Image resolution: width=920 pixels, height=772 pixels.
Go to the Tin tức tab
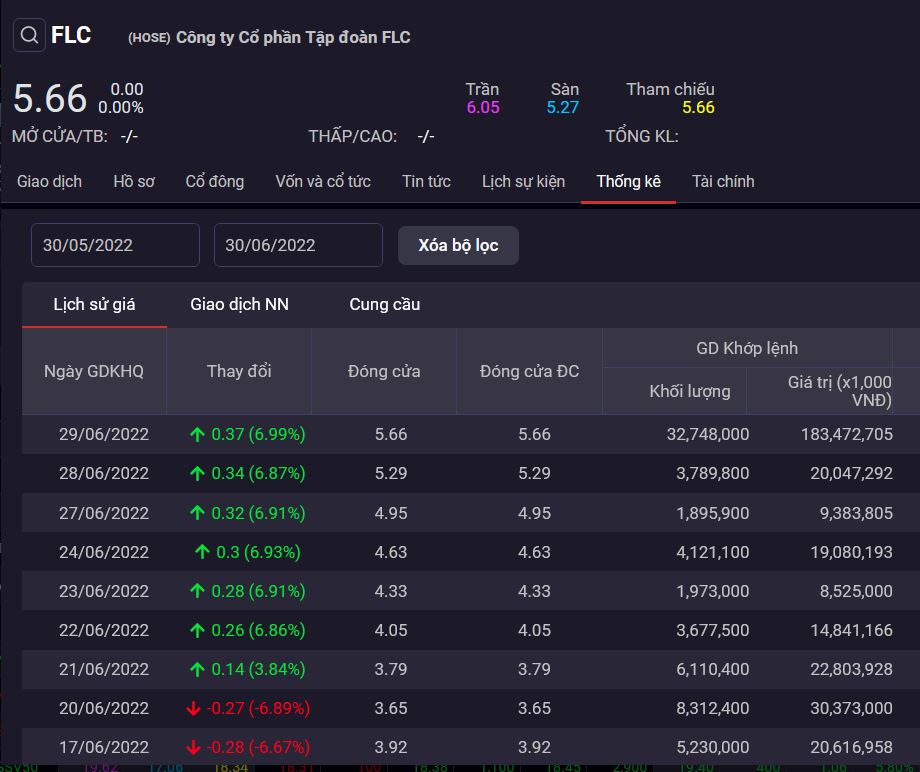(426, 181)
